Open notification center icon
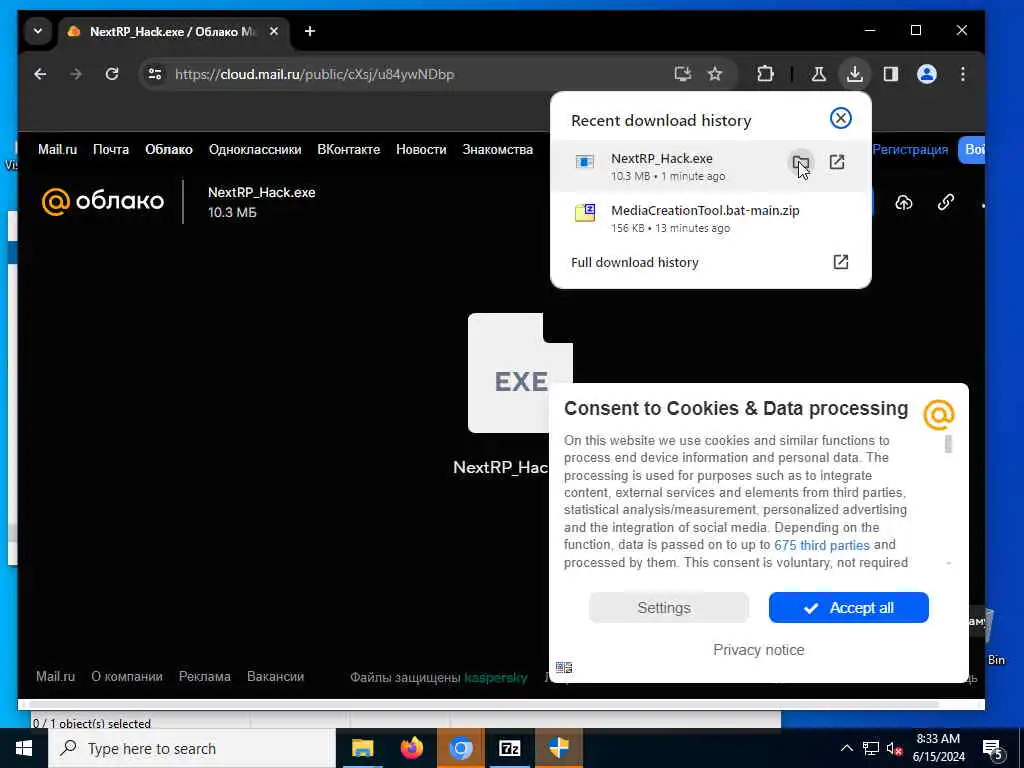This screenshot has height=768, width=1024. click(x=993, y=750)
